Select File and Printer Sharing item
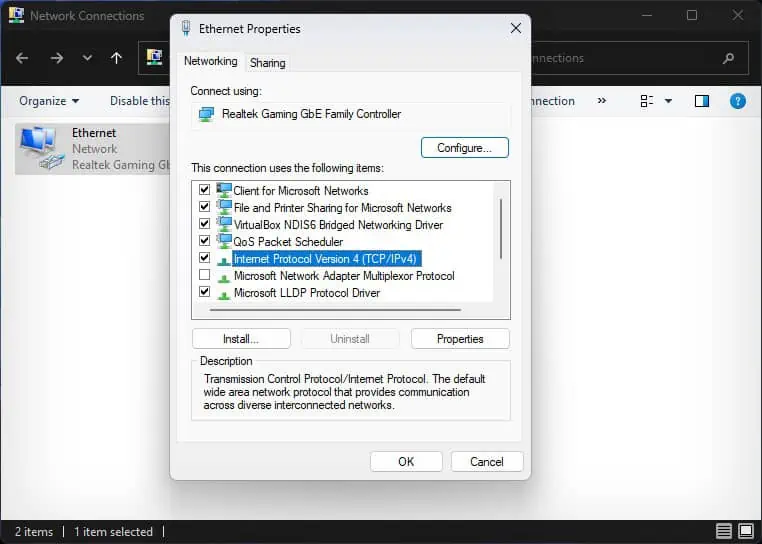This screenshot has width=762, height=544. tap(343, 208)
